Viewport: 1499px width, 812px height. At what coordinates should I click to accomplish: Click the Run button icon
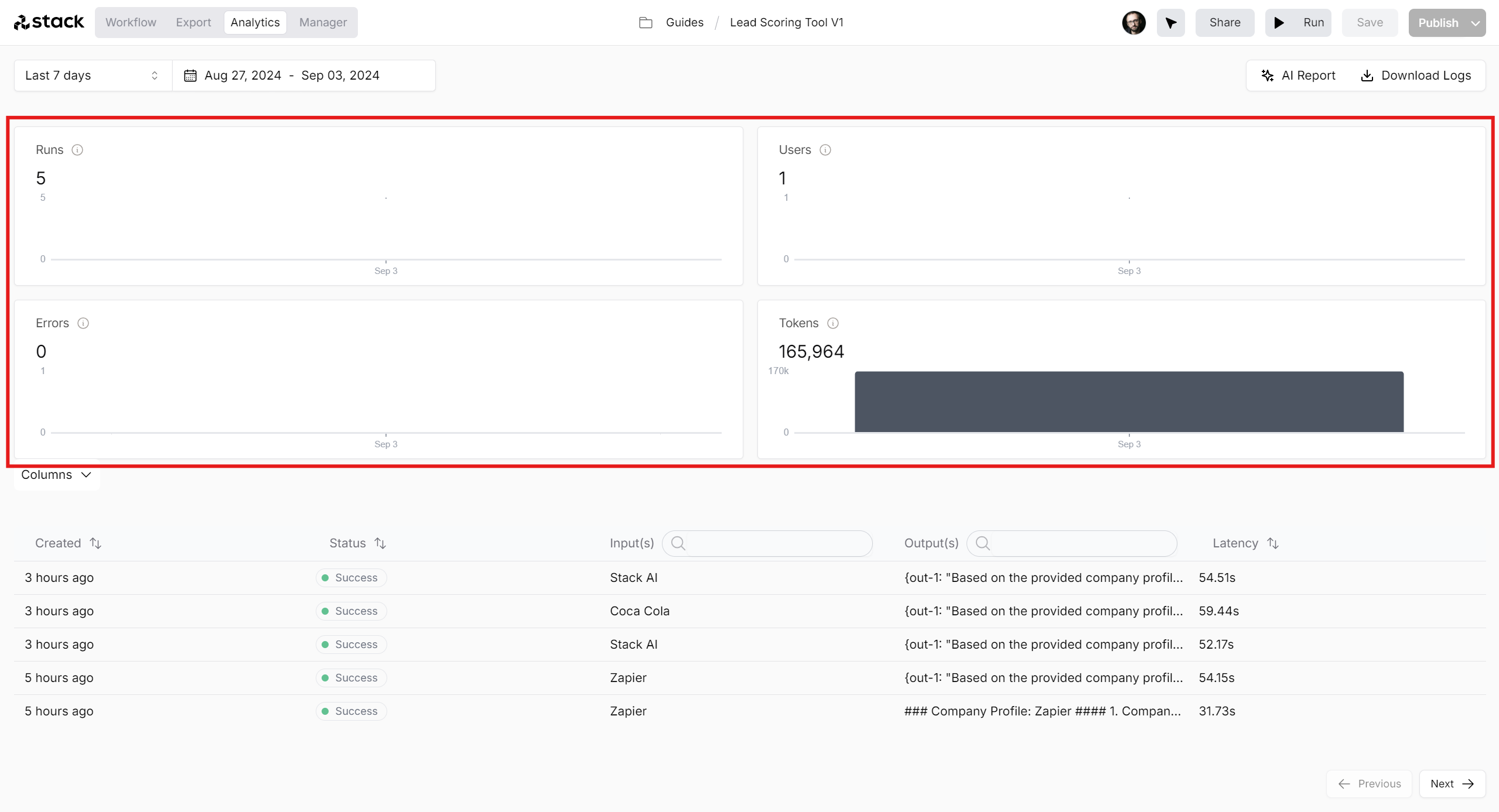tap(1281, 22)
